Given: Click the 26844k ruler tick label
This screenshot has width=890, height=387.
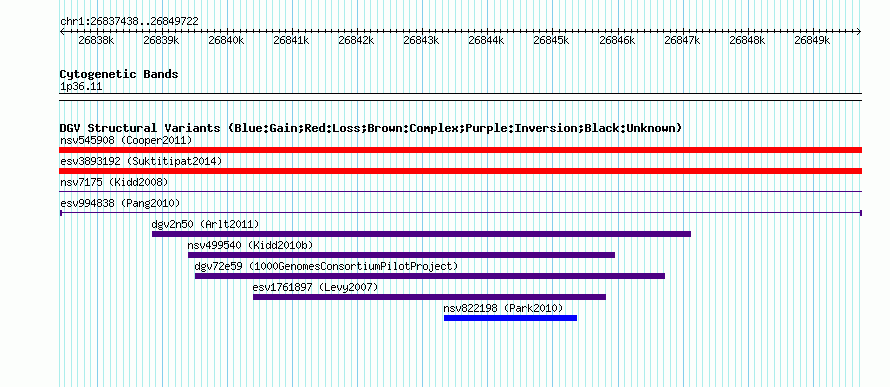Looking at the screenshot, I should 486,40.
